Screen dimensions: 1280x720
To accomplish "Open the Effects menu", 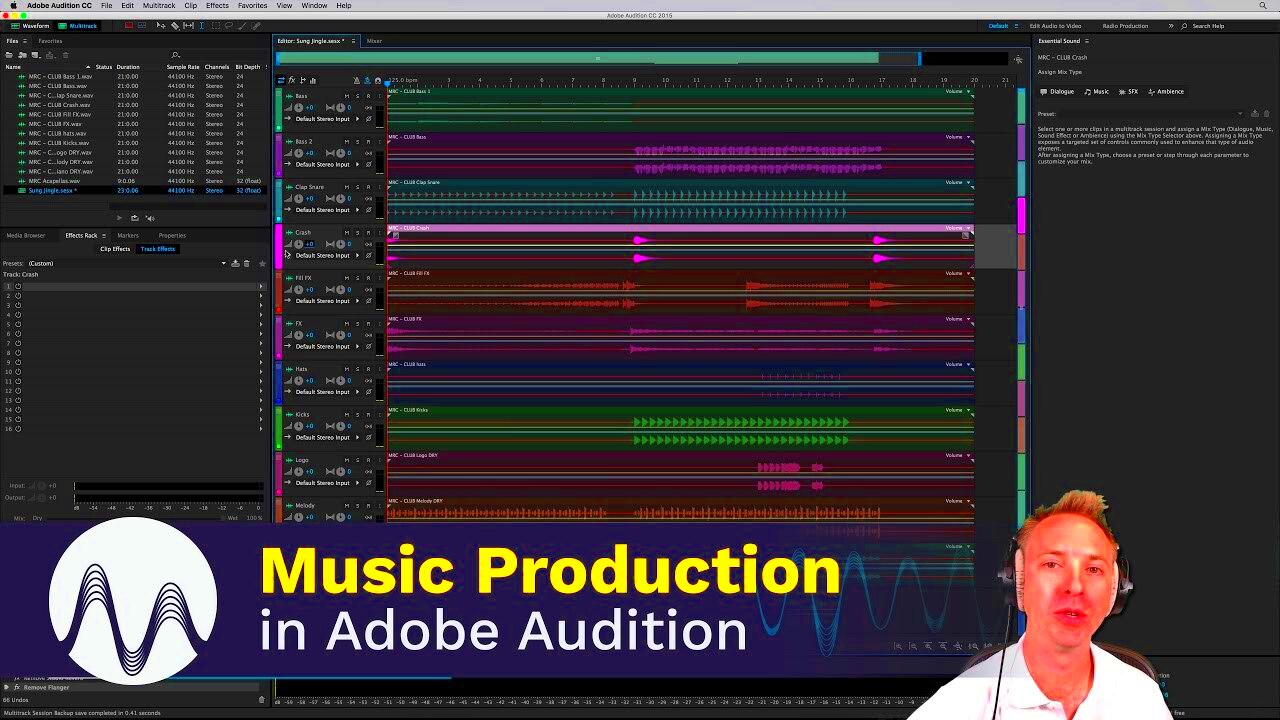I will [216, 5].
